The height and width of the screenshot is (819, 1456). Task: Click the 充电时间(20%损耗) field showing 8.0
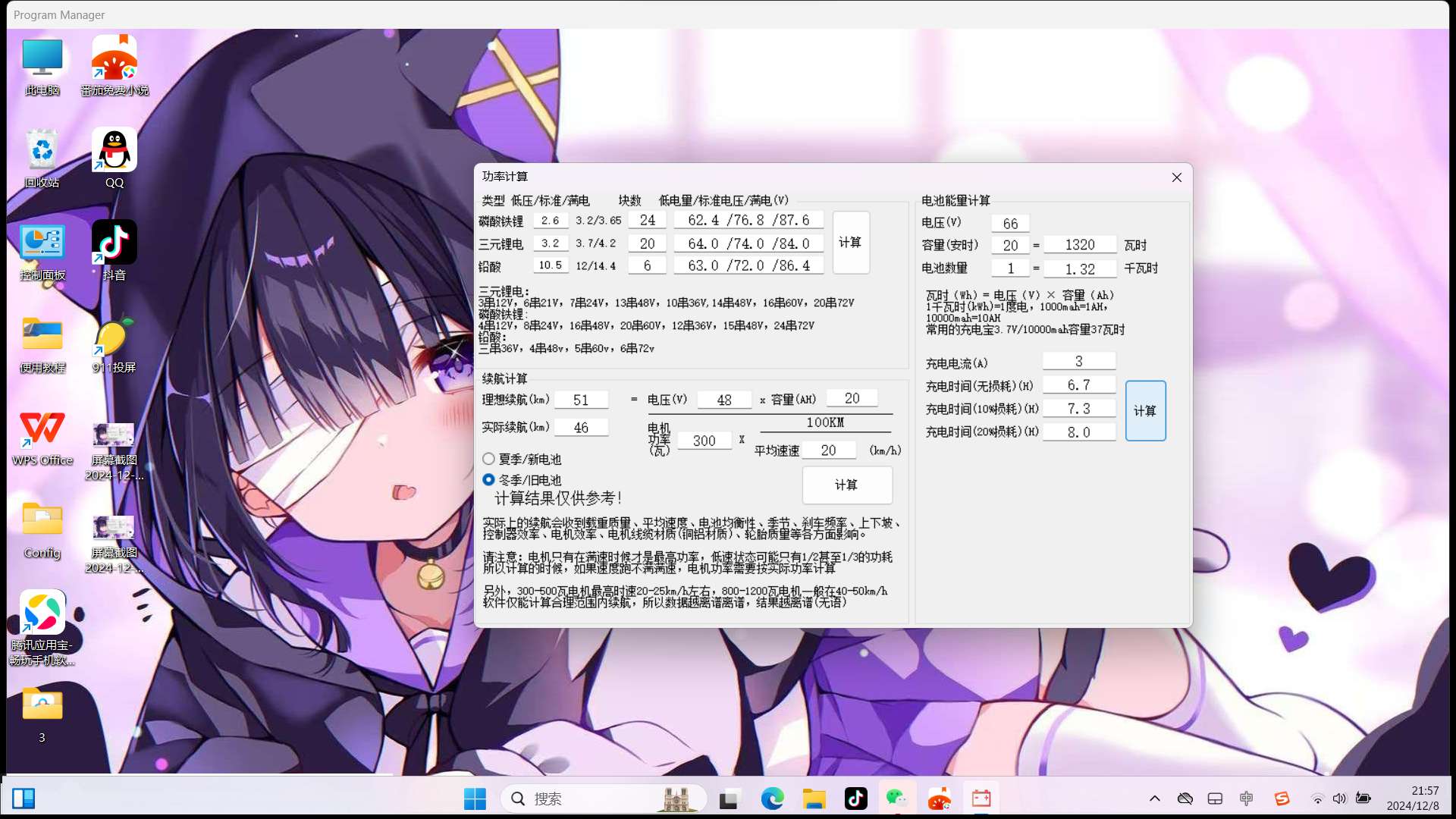click(1079, 432)
